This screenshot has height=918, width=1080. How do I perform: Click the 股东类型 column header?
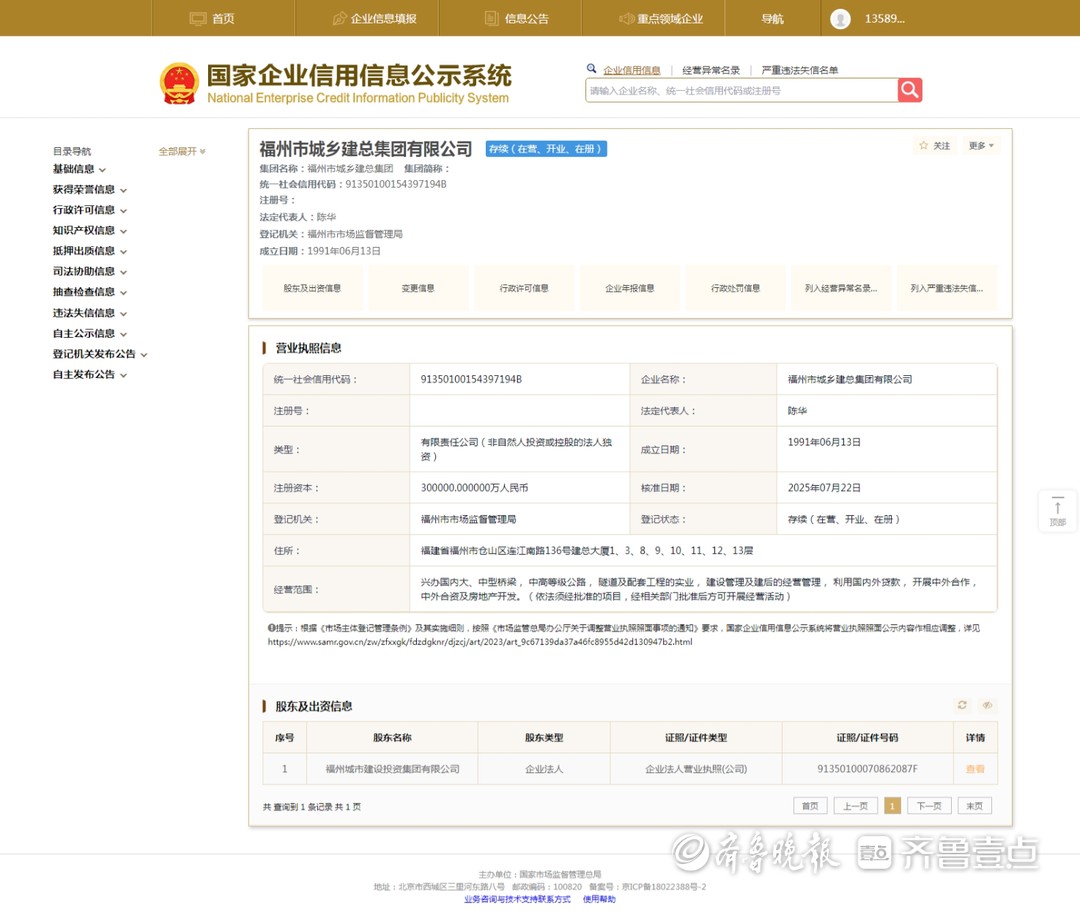click(x=544, y=738)
